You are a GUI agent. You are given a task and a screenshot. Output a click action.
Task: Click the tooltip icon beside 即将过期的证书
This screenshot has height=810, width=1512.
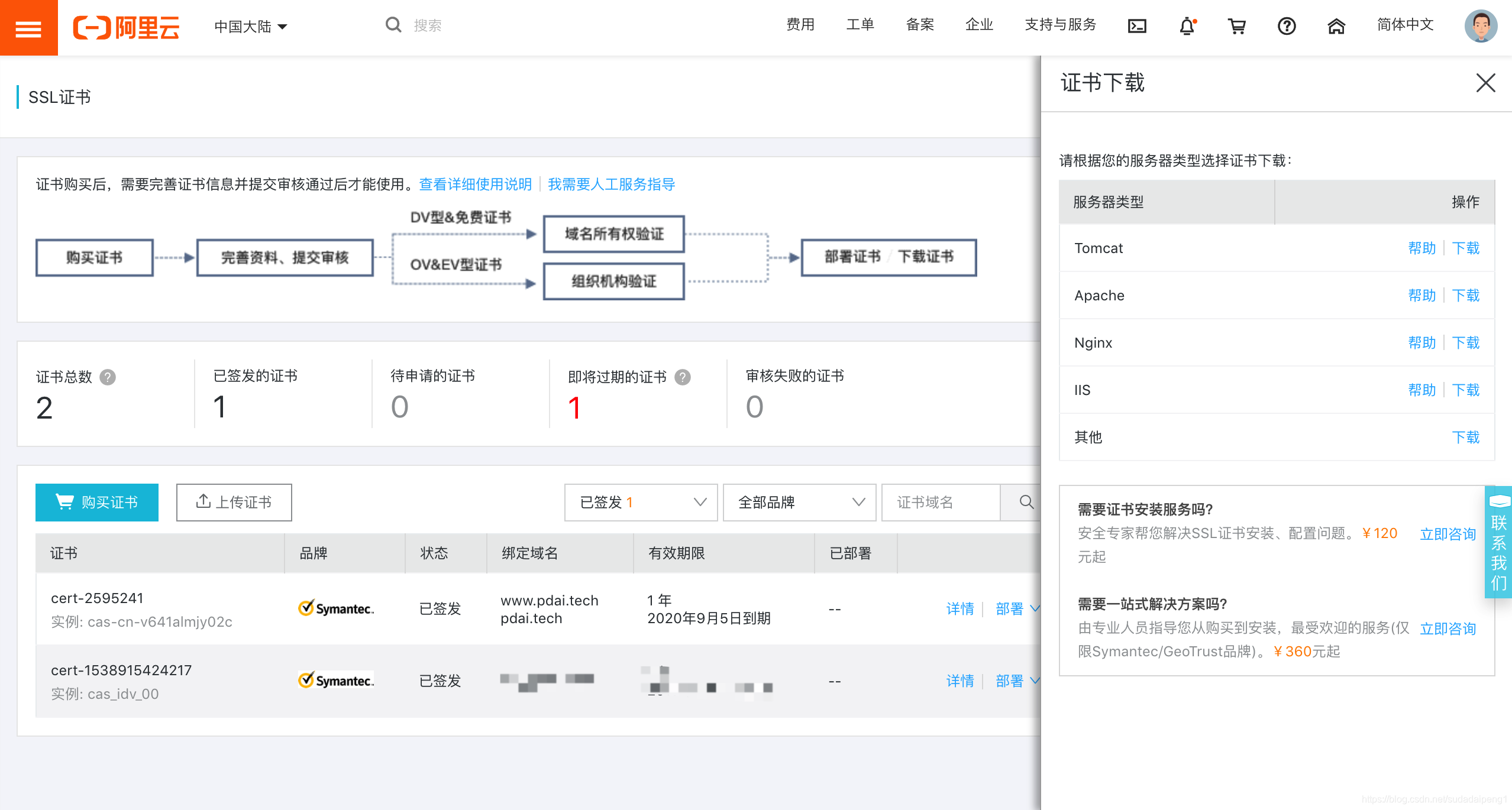681,377
